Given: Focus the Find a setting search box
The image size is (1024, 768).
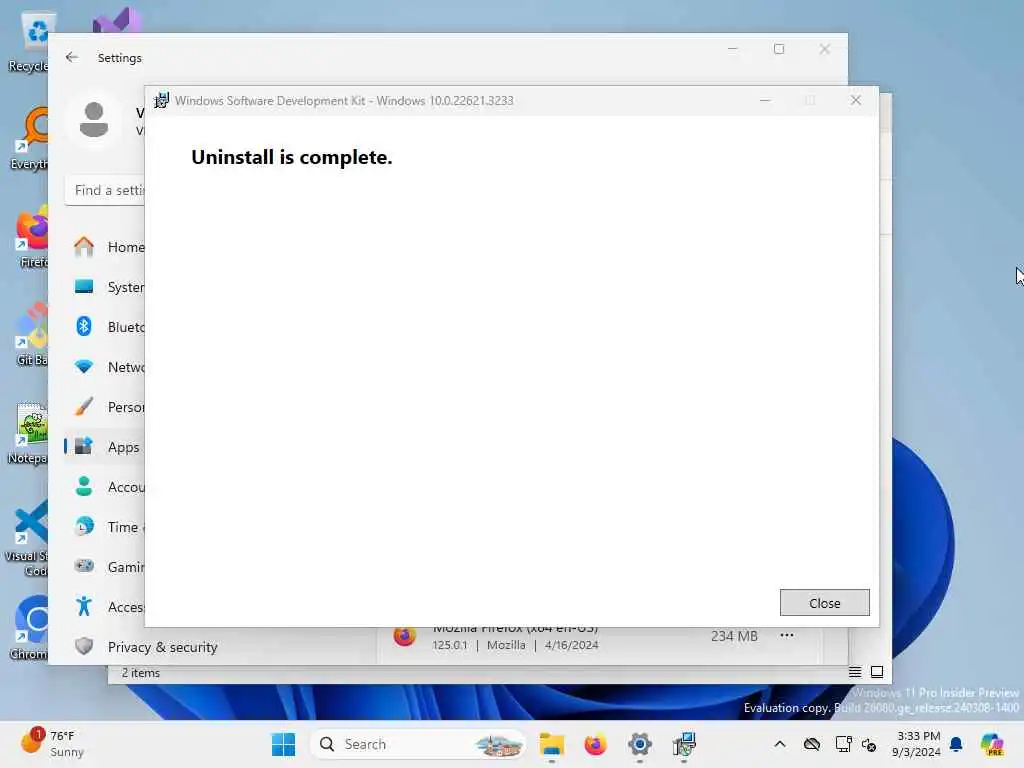Looking at the screenshot, I should tap(104, 190).
